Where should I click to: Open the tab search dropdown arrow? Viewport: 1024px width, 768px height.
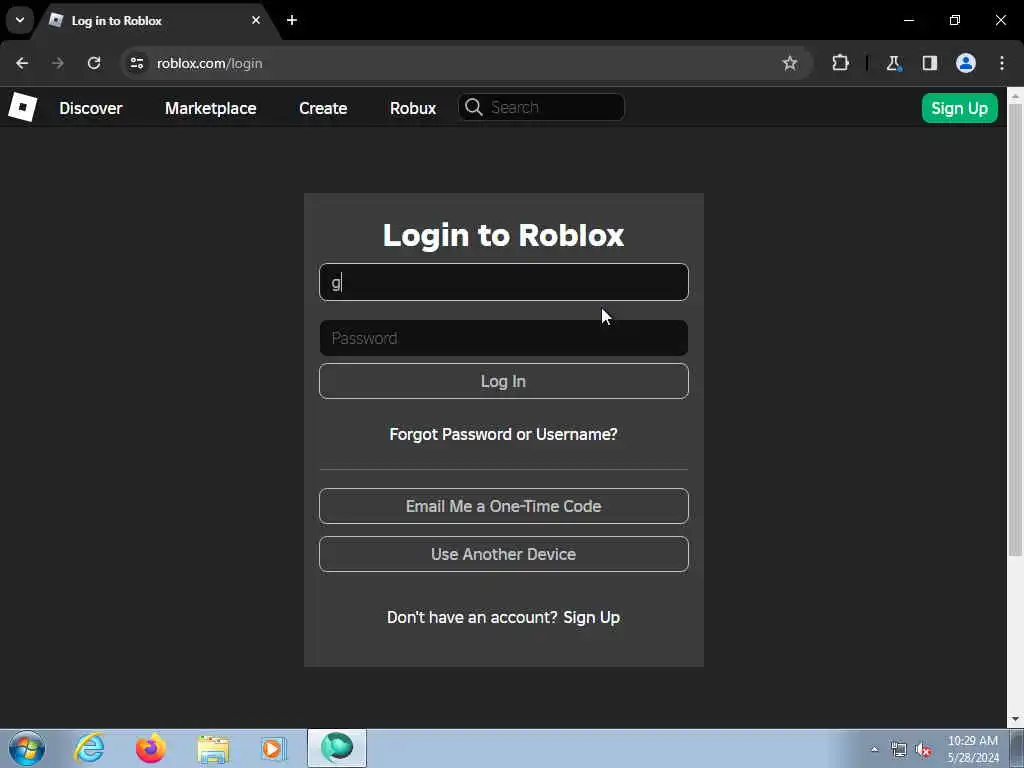tap(20, 20)
